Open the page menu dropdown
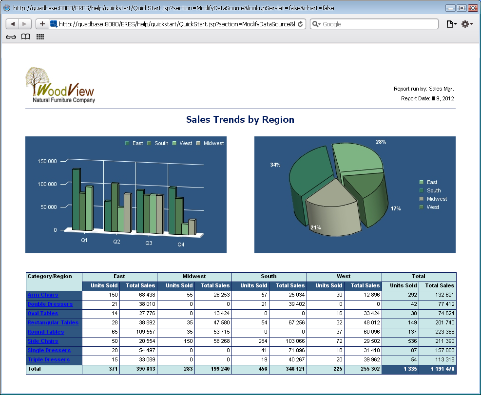481x395 pixels. (x=451, y=24)
